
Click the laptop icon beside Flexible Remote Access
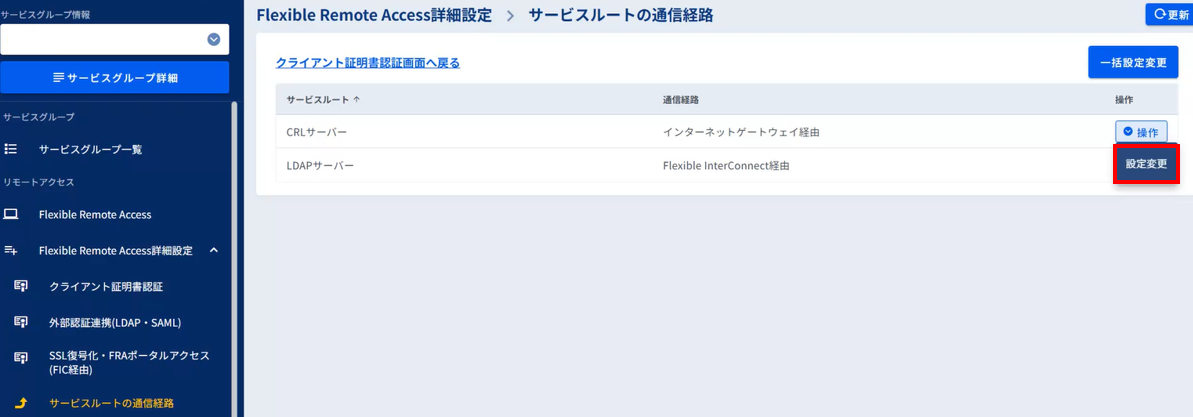[x=11, y=215]
